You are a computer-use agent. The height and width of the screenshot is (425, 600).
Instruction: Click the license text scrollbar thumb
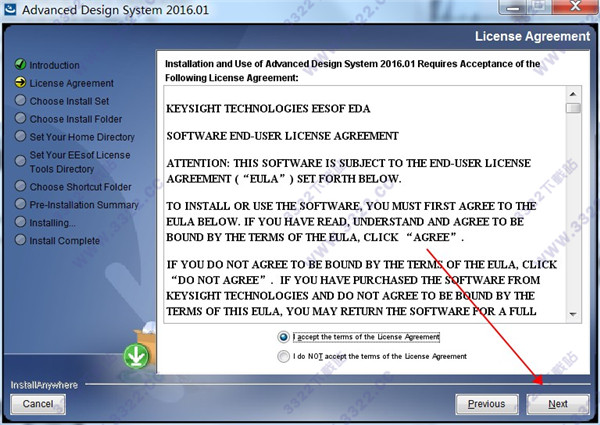(573, 108)
